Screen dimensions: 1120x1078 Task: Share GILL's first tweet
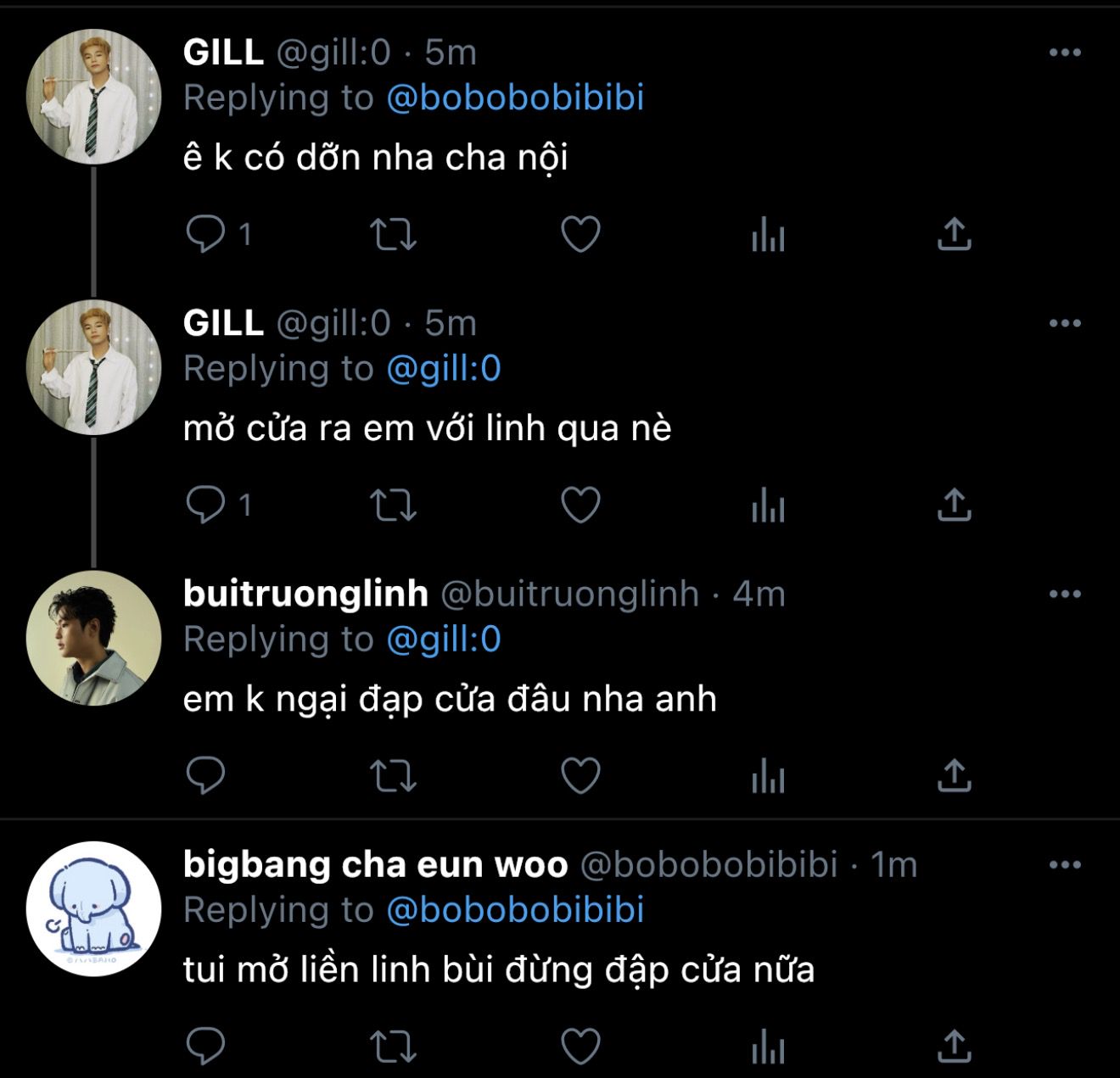pos(955,234)
